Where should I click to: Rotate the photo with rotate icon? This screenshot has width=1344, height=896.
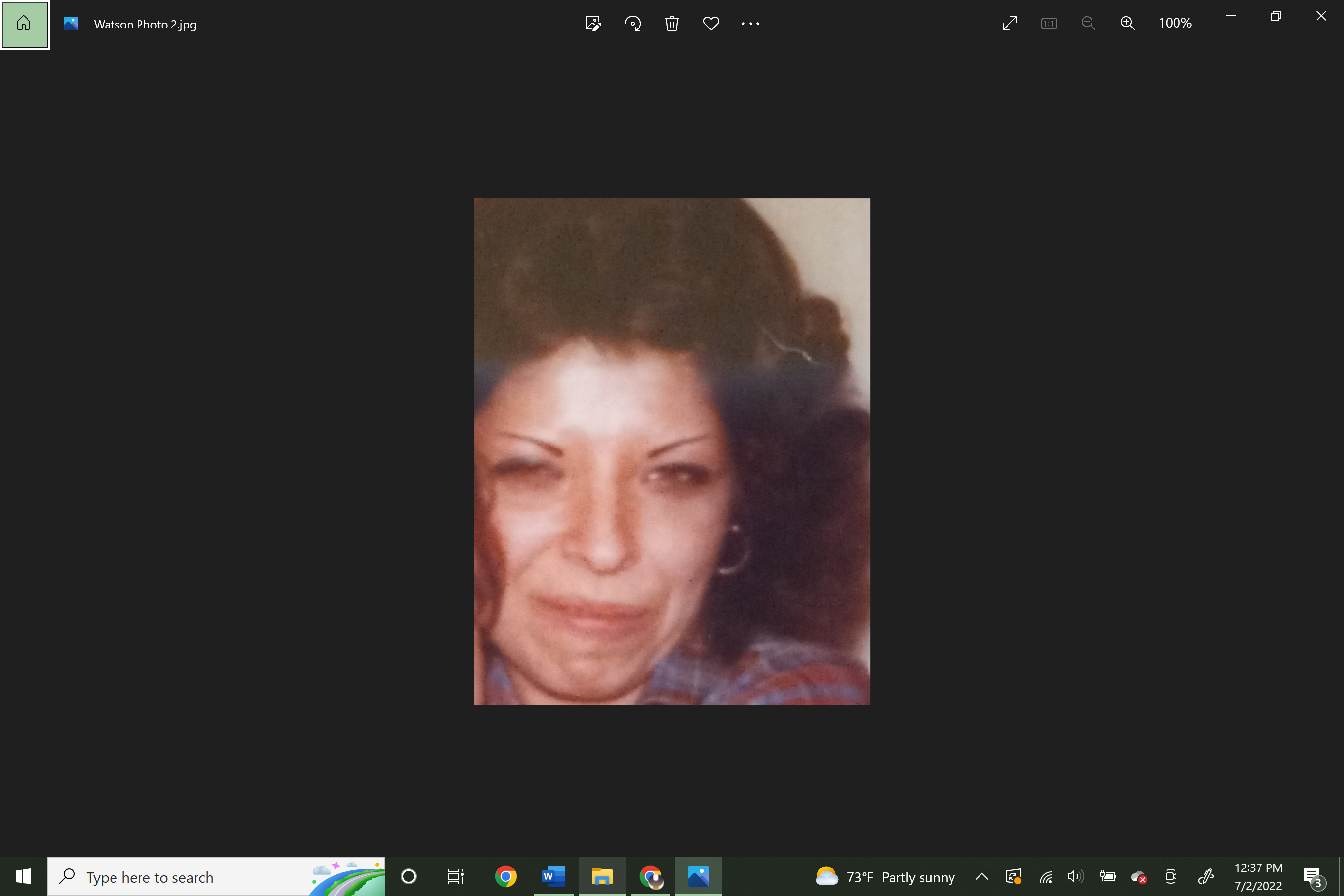[x=632, y=24]
